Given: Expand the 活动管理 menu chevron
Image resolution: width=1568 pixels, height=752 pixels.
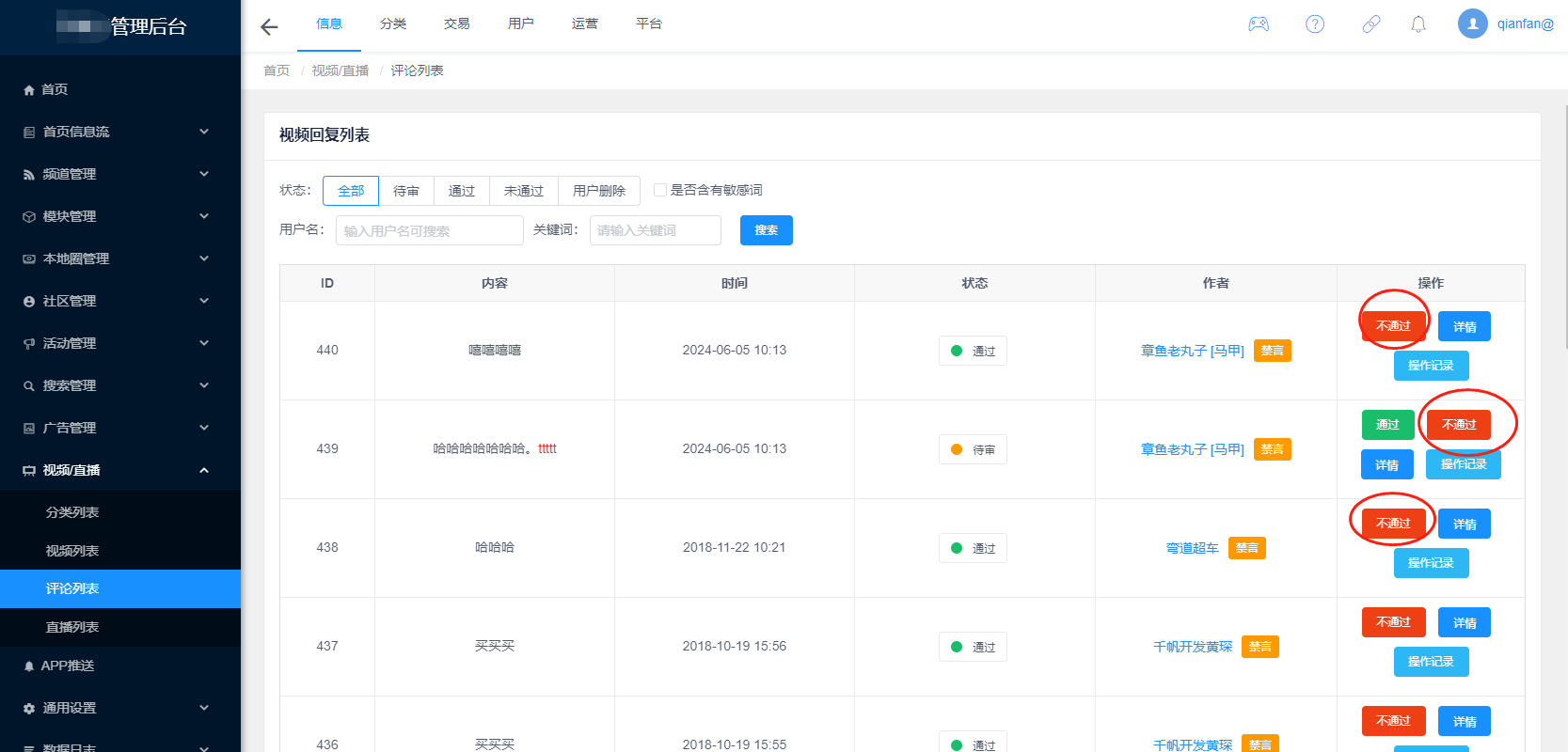Looking at the screenshot, I should [x=204, y=343].
